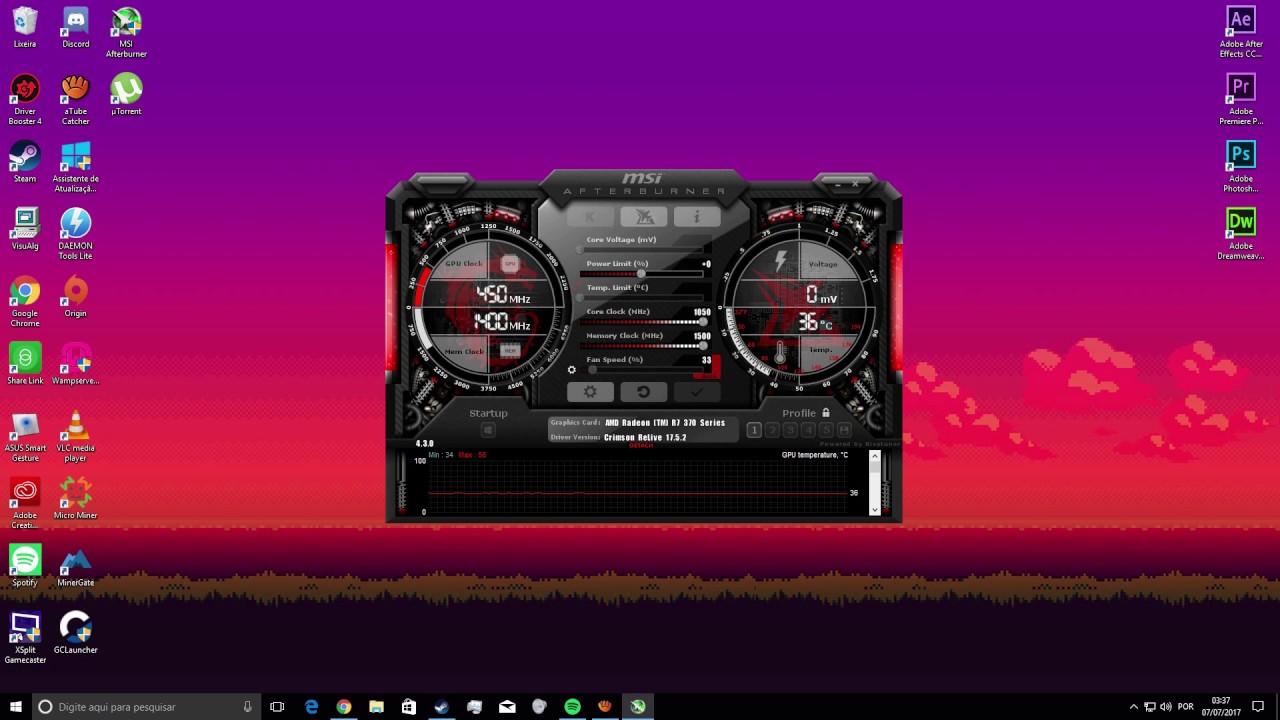
Task: Select the VLC media player desktop icon
Action: tap(76, 436)
